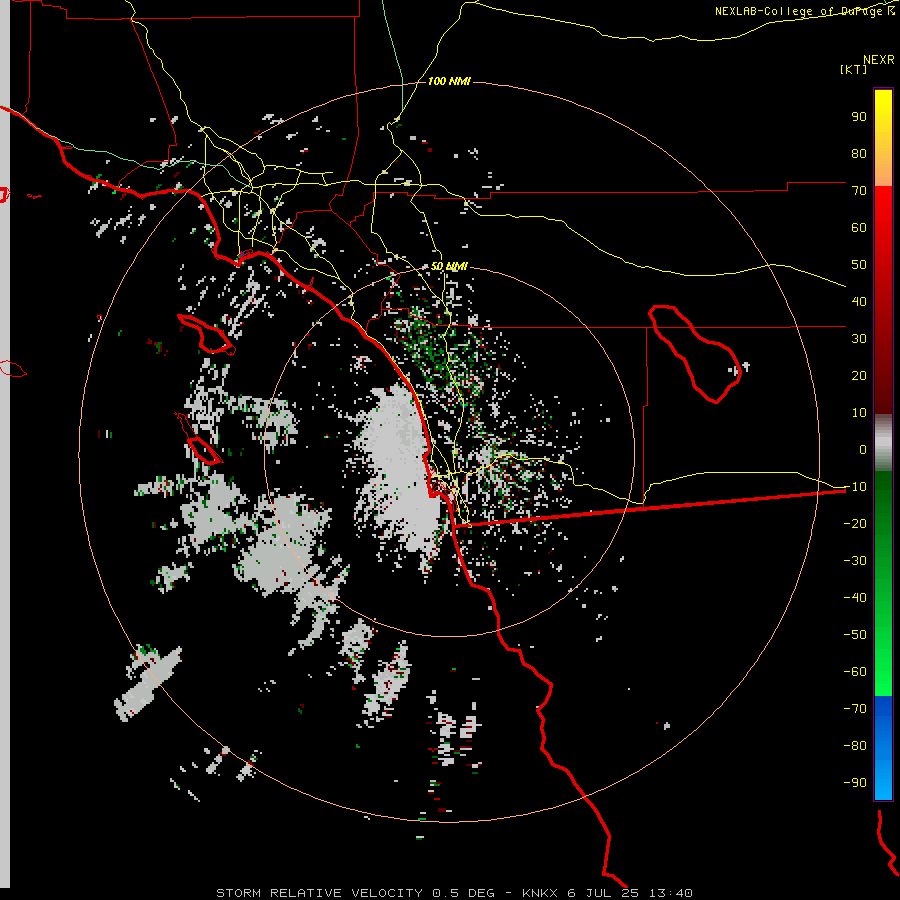
Task: Select the -80 knot scale label
Action: 855,746
